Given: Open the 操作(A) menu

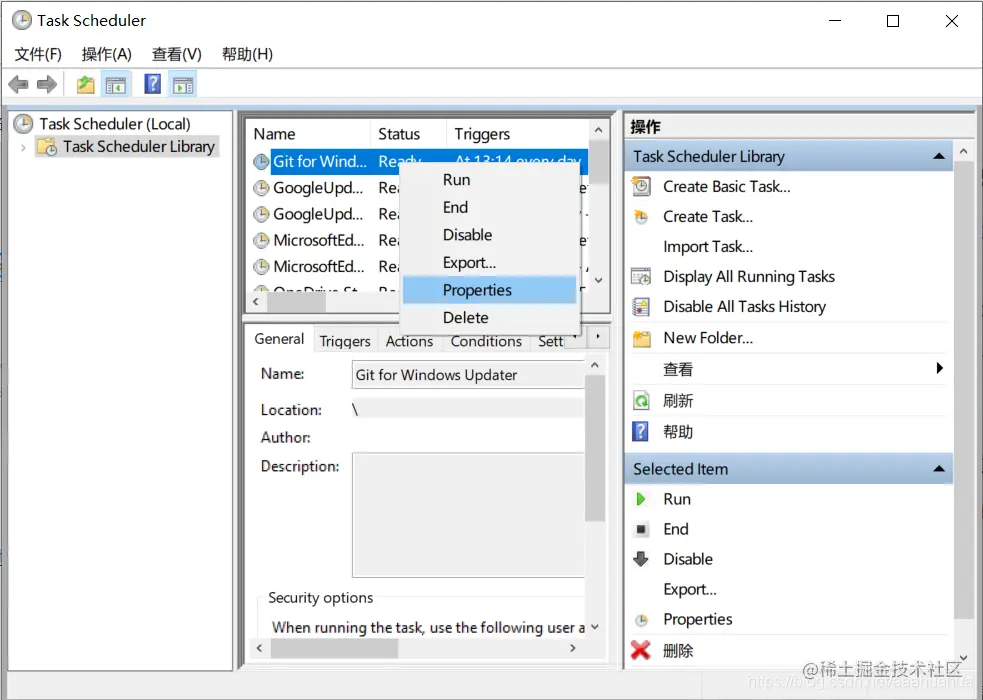Looking at the screenshot, I should point(107,55).
